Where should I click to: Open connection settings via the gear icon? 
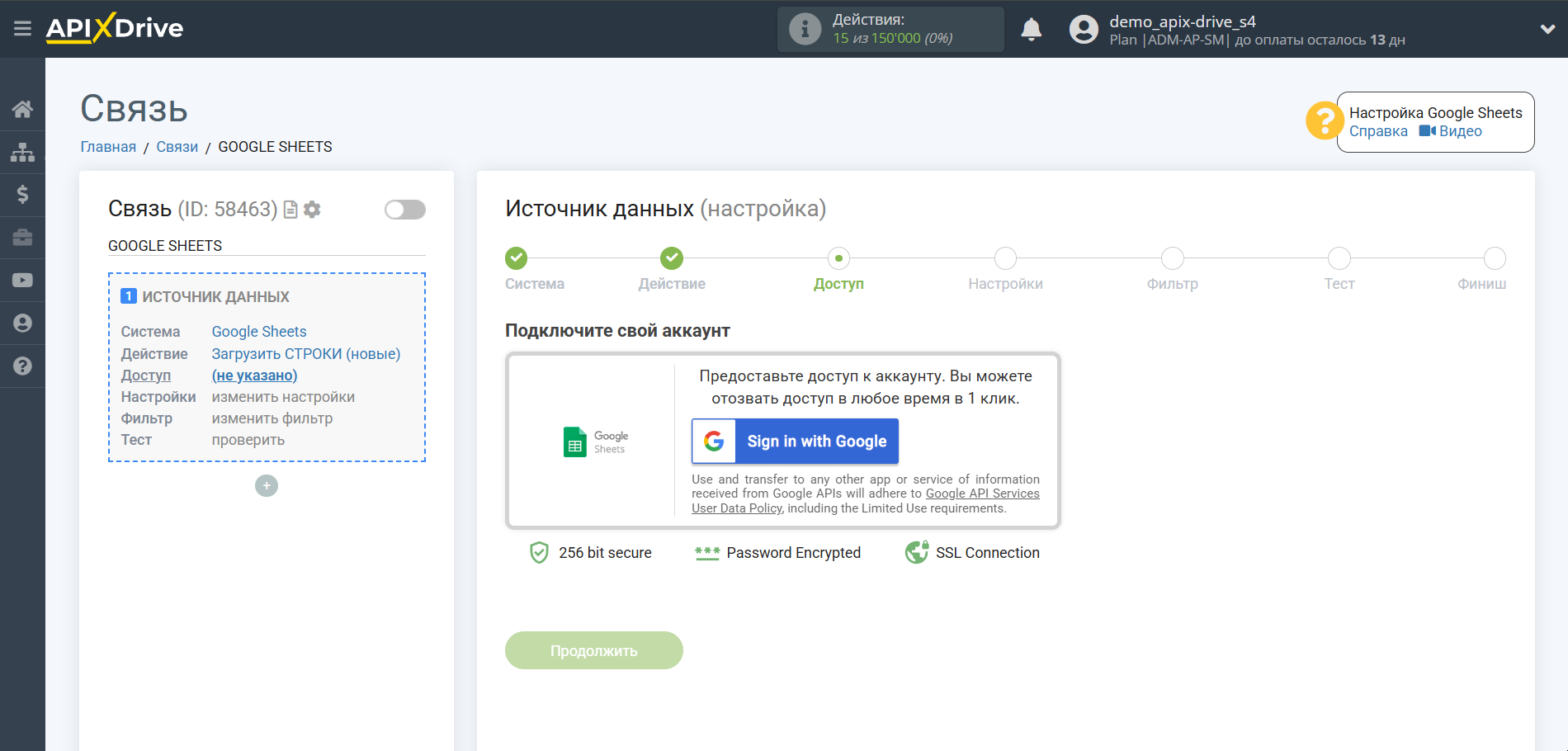[312, 210]
